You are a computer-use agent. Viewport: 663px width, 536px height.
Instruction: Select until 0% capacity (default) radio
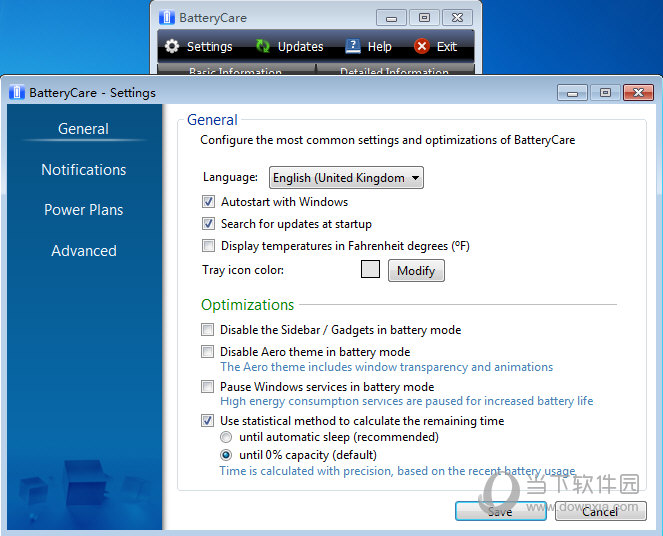tap(226, 455)
